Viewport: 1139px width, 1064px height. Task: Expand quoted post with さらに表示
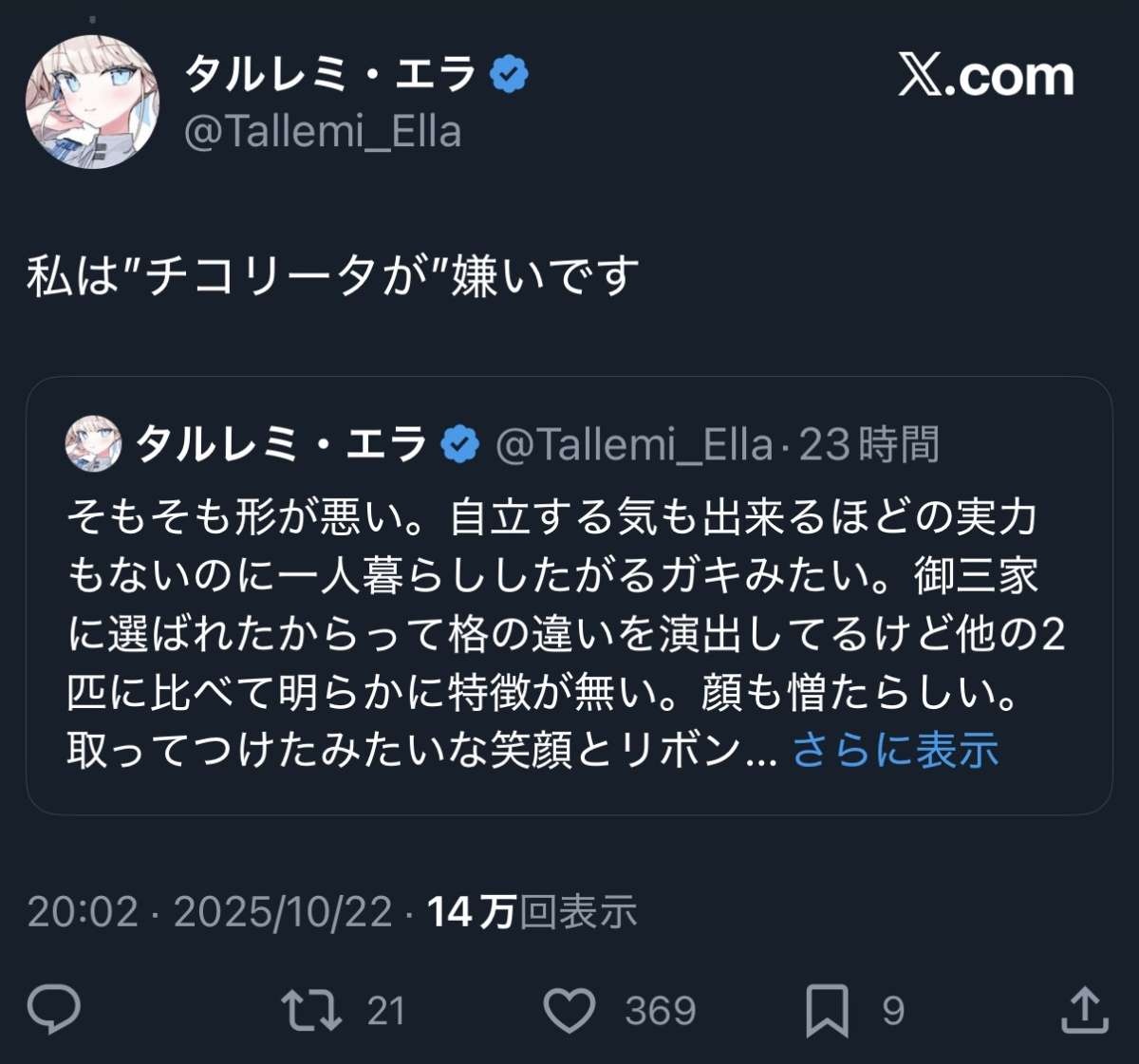[x=895, y=750]
